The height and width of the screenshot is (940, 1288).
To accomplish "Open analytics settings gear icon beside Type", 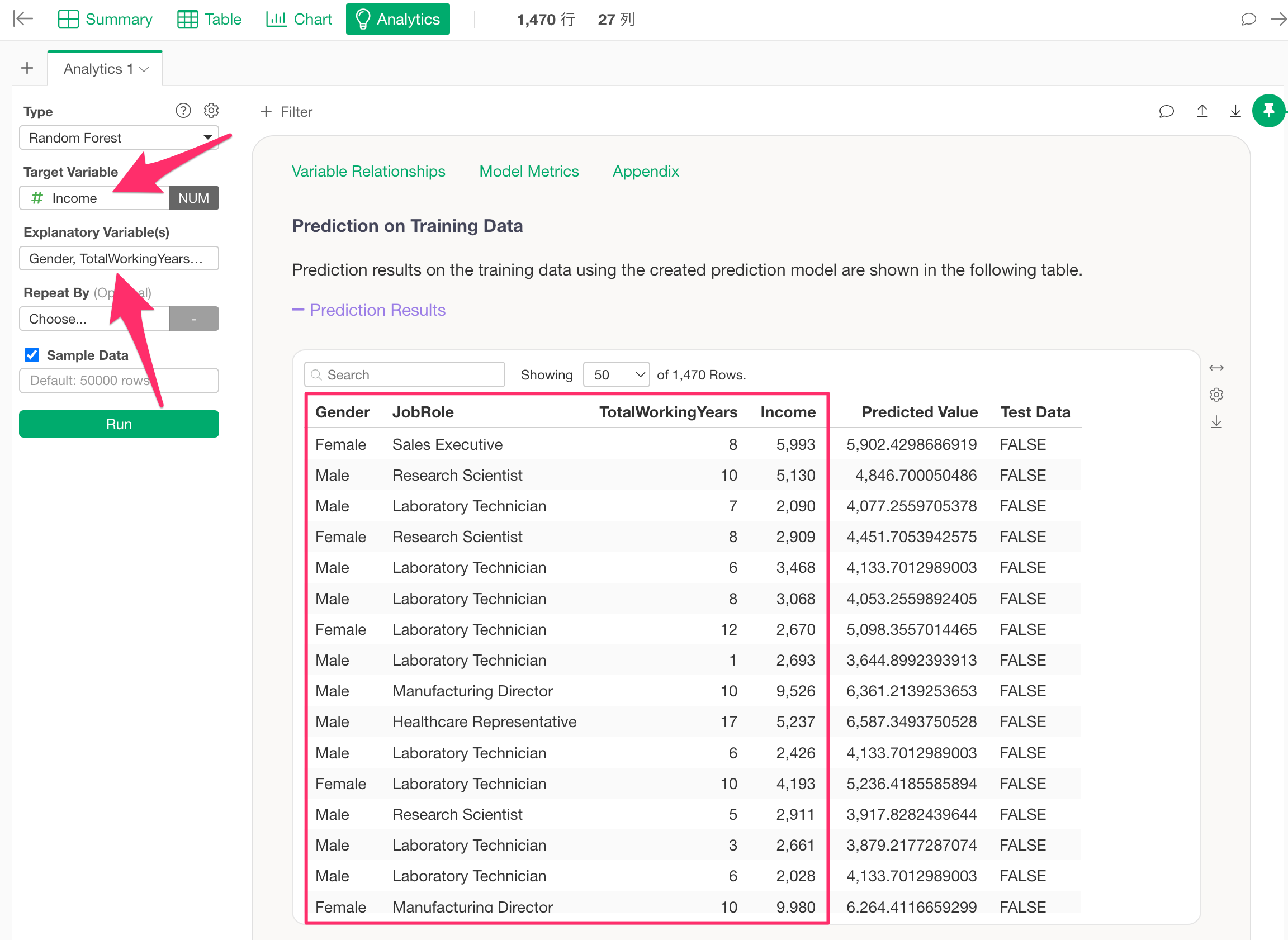I will coord(211,111).
